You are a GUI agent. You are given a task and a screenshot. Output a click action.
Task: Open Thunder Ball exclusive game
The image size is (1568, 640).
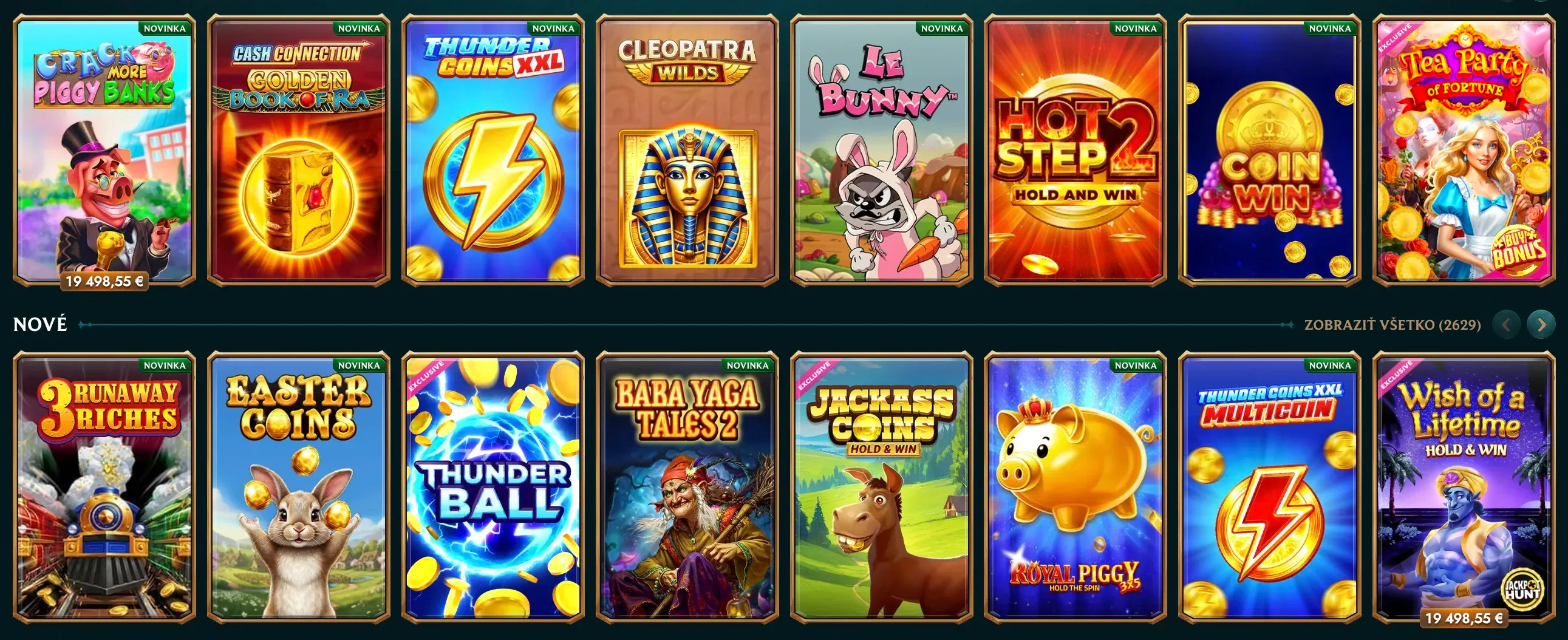pos(493,488)
